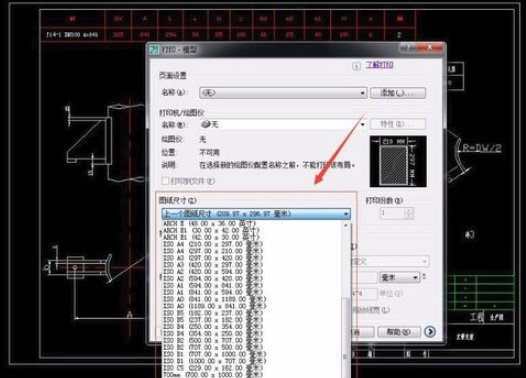Click the round expand-more-options arrow icon
The image size is (526, 378).
pos(430,332)
